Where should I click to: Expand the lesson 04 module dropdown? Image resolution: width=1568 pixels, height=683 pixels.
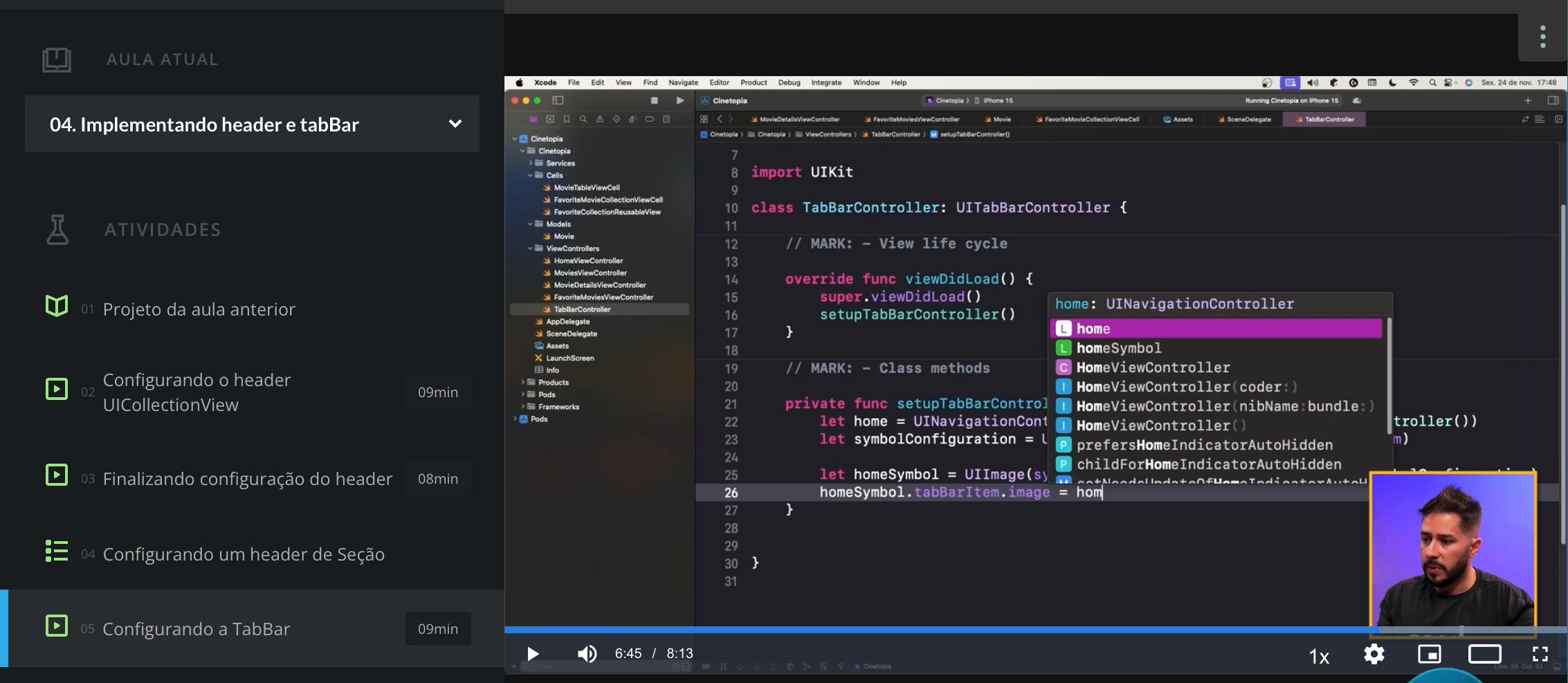[455, 124]
